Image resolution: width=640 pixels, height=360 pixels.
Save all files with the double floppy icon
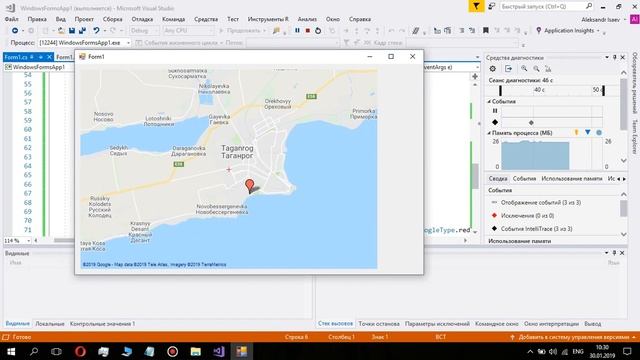[82, 31]
